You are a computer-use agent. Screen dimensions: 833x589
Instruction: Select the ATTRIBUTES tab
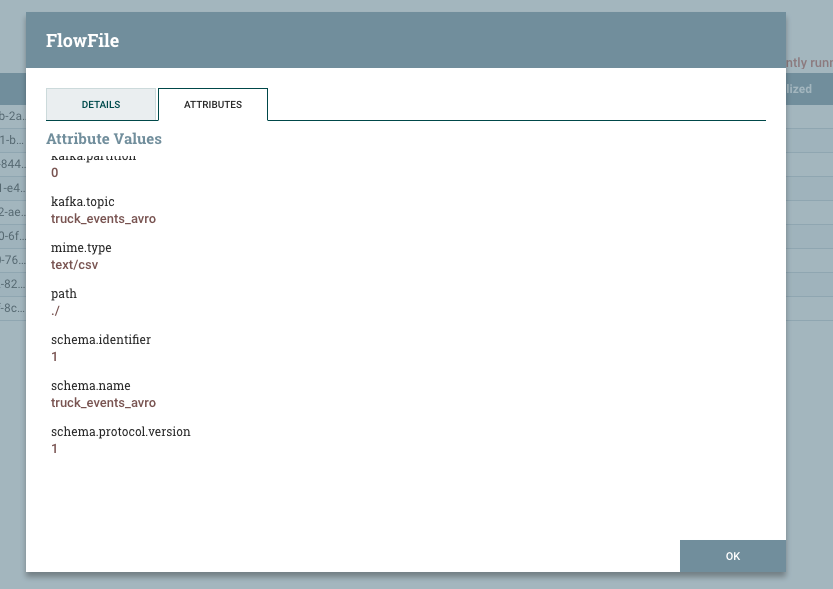tap(213, 104)
